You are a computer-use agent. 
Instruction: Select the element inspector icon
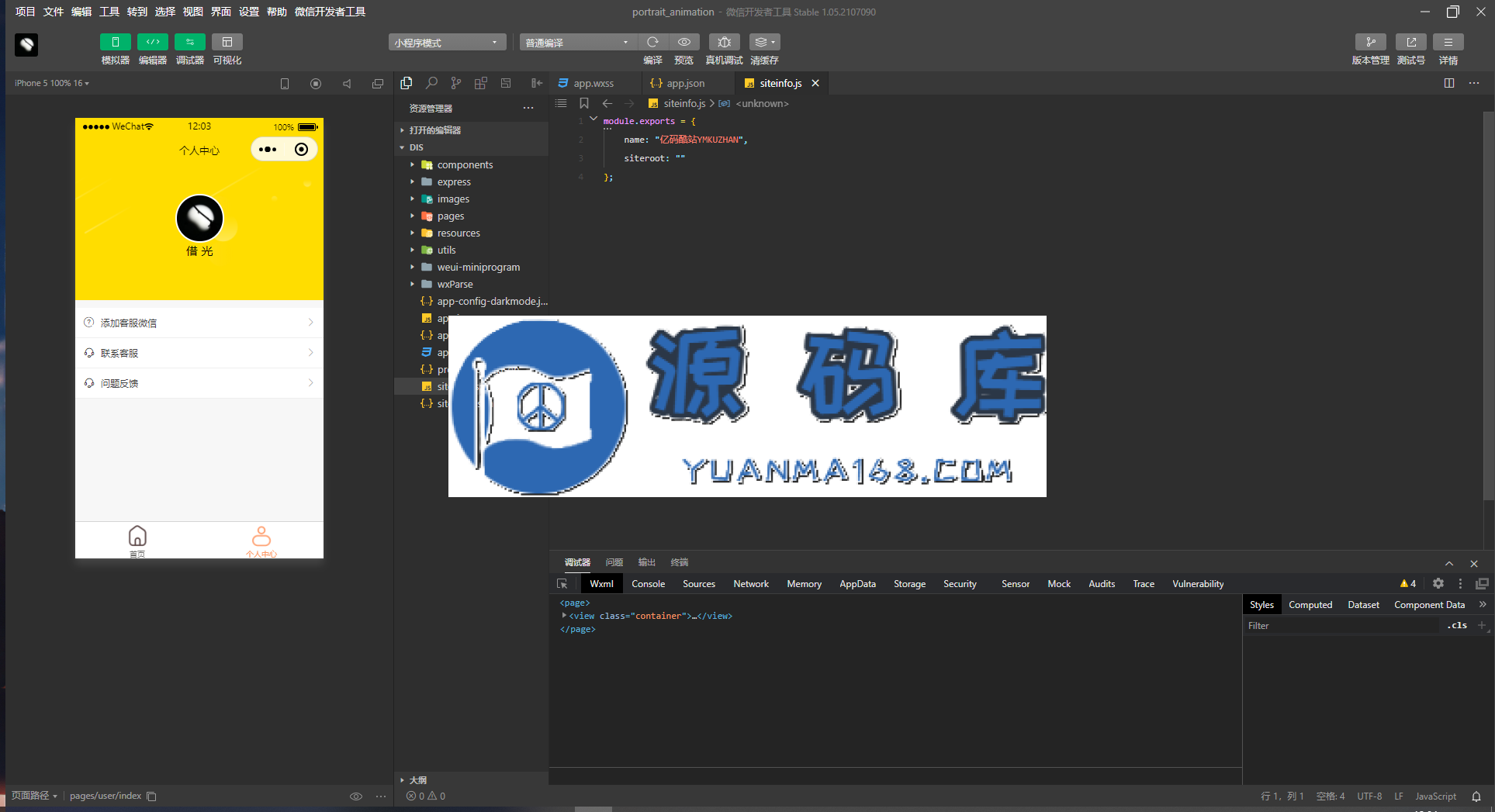[562, 584]
